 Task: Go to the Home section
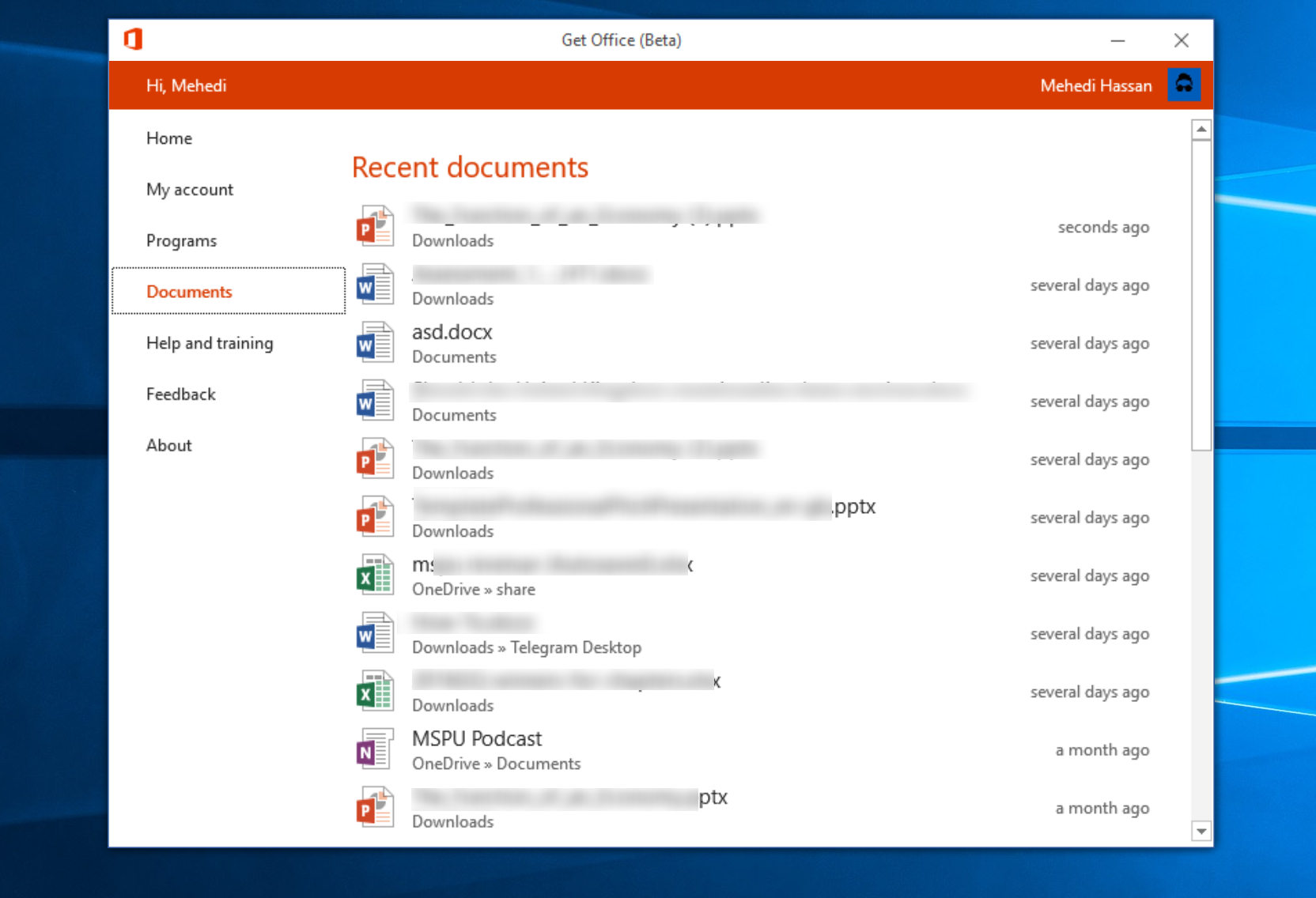click(169, 138)
